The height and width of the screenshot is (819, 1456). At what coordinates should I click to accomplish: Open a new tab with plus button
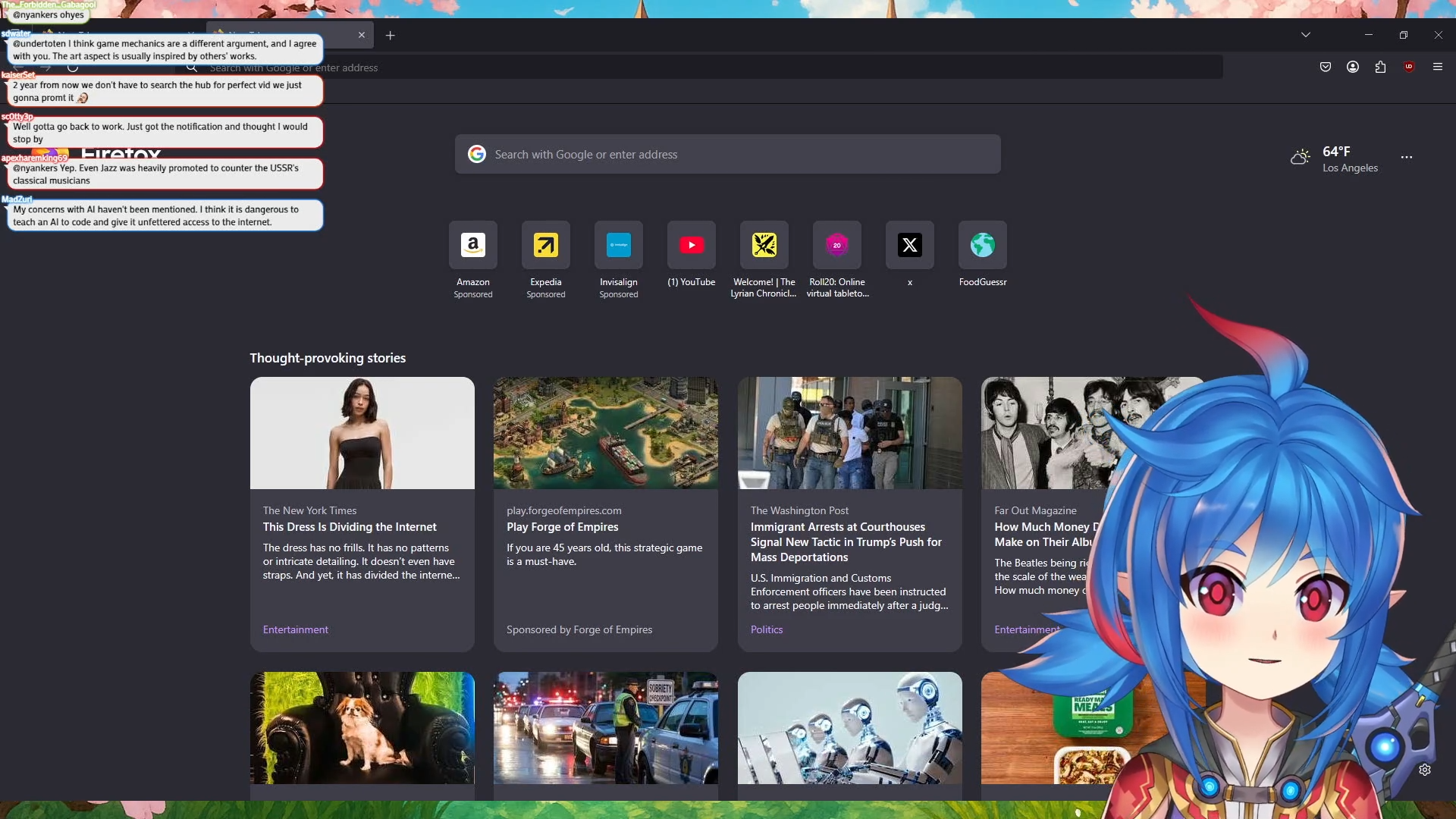click(390, 35)
